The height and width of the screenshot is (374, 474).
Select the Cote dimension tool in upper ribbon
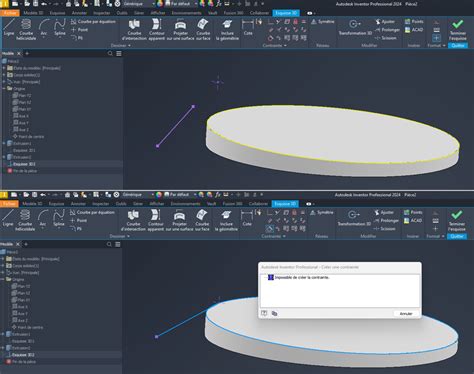pos(248,27)
